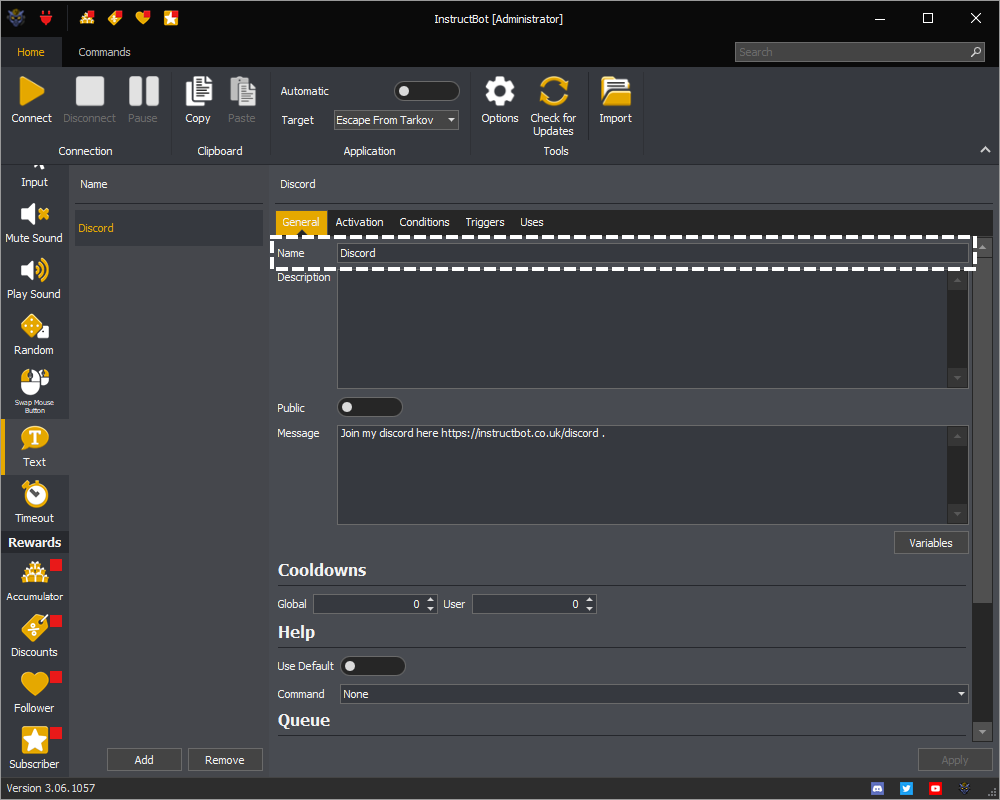
Task: Expand the Help Command dropdown
Action: pyautogui.click(x=654, y=694)
